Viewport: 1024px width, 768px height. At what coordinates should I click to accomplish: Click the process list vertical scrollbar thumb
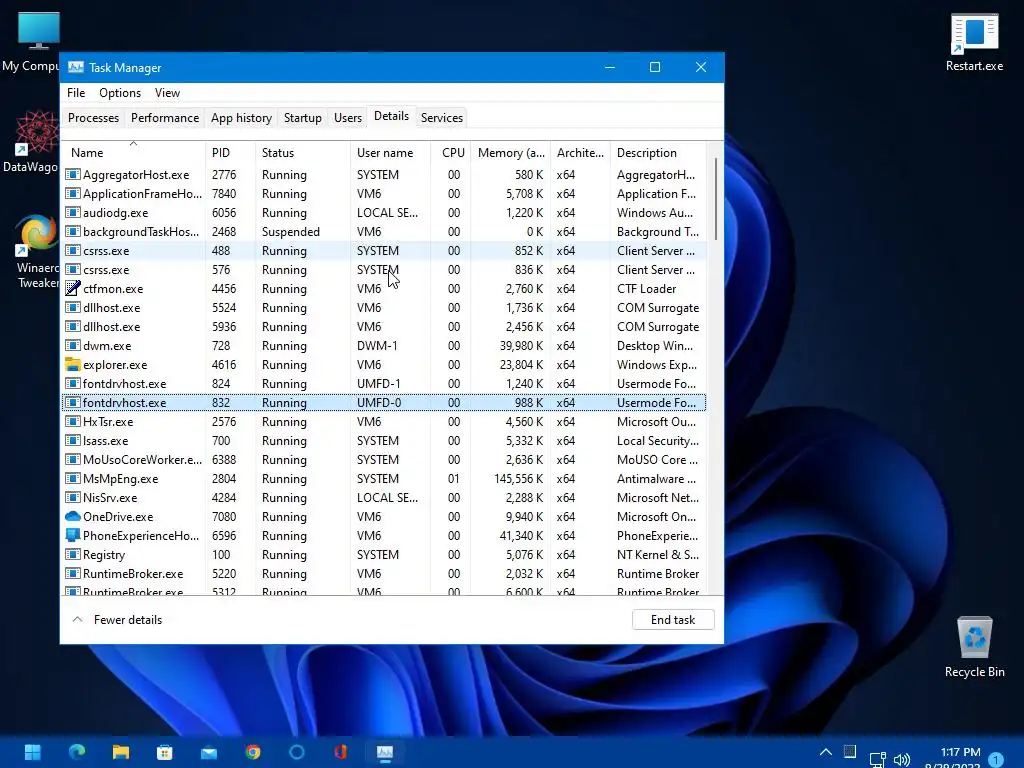tap(716, 199)
